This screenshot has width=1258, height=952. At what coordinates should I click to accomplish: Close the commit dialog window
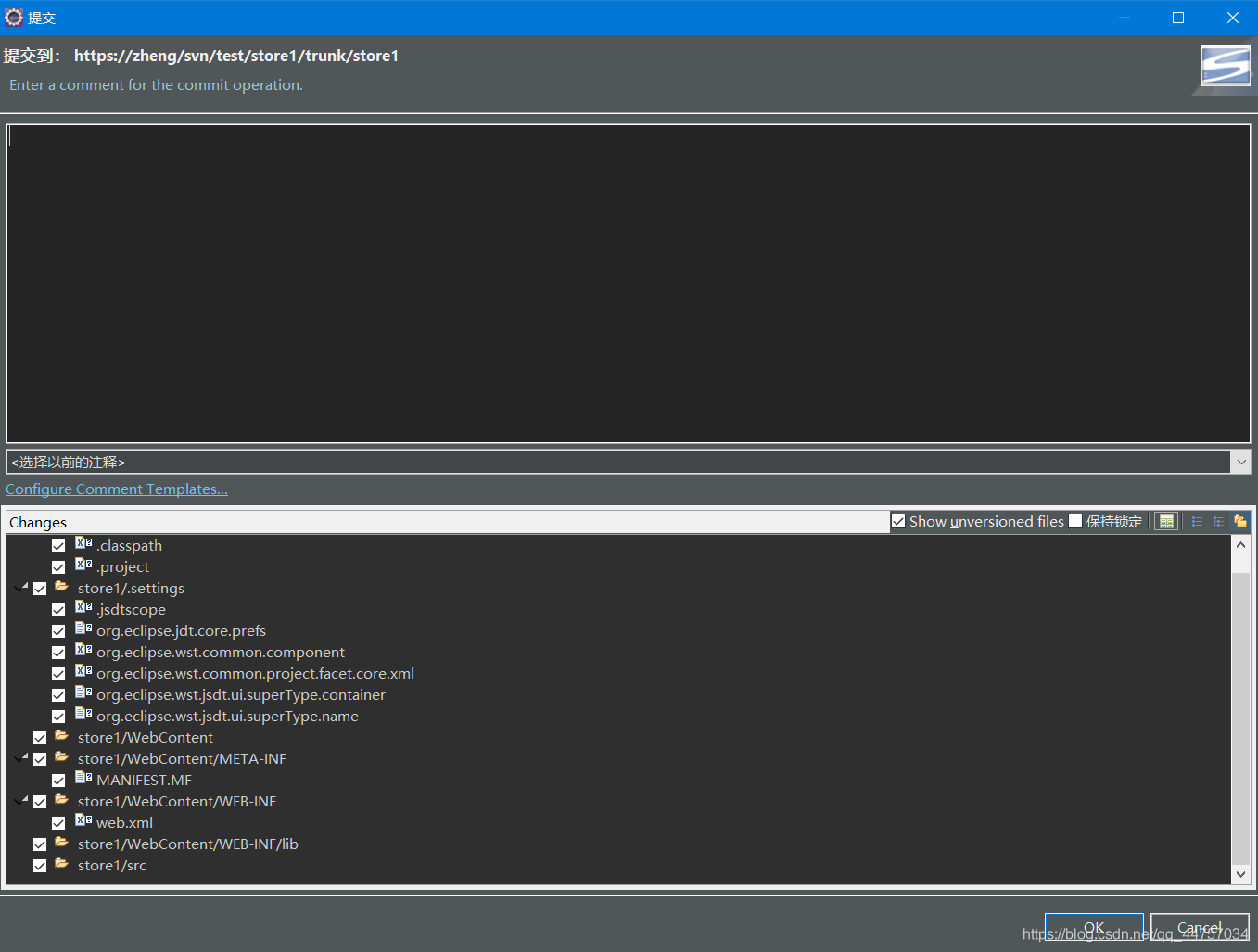[x=1233, y=18]
